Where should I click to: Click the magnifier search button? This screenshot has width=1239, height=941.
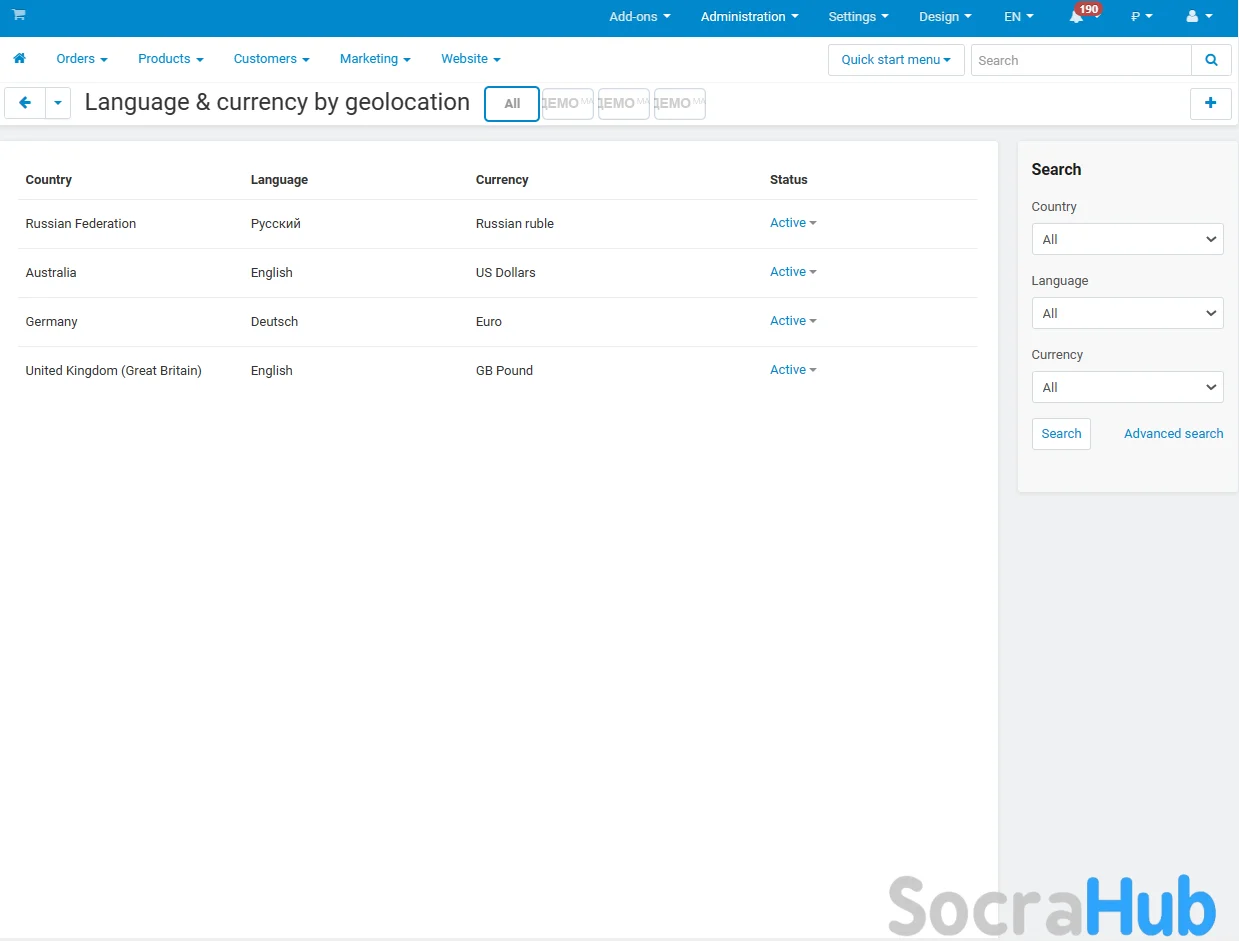click(x=1211, y=60)
